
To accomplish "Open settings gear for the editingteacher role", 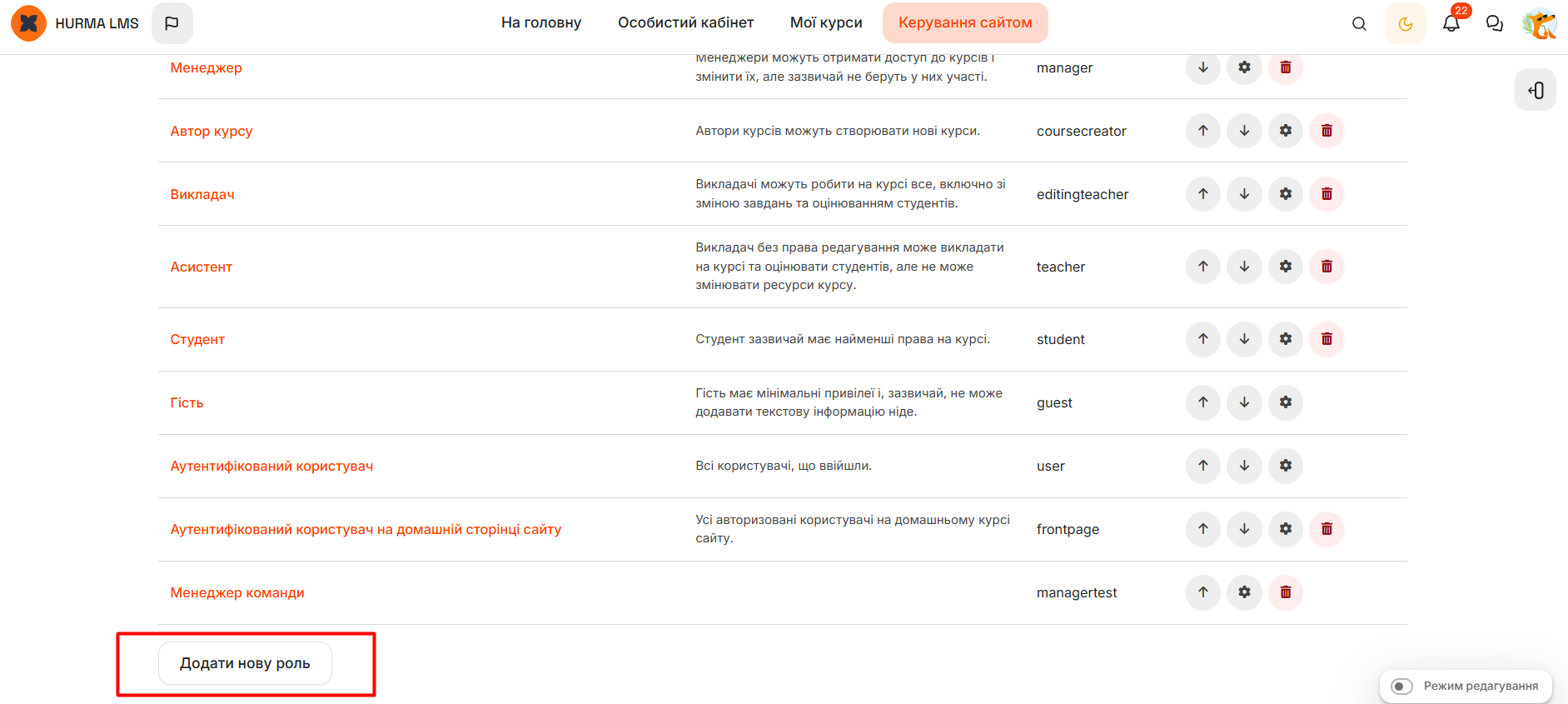I will tap(1286, 194).
